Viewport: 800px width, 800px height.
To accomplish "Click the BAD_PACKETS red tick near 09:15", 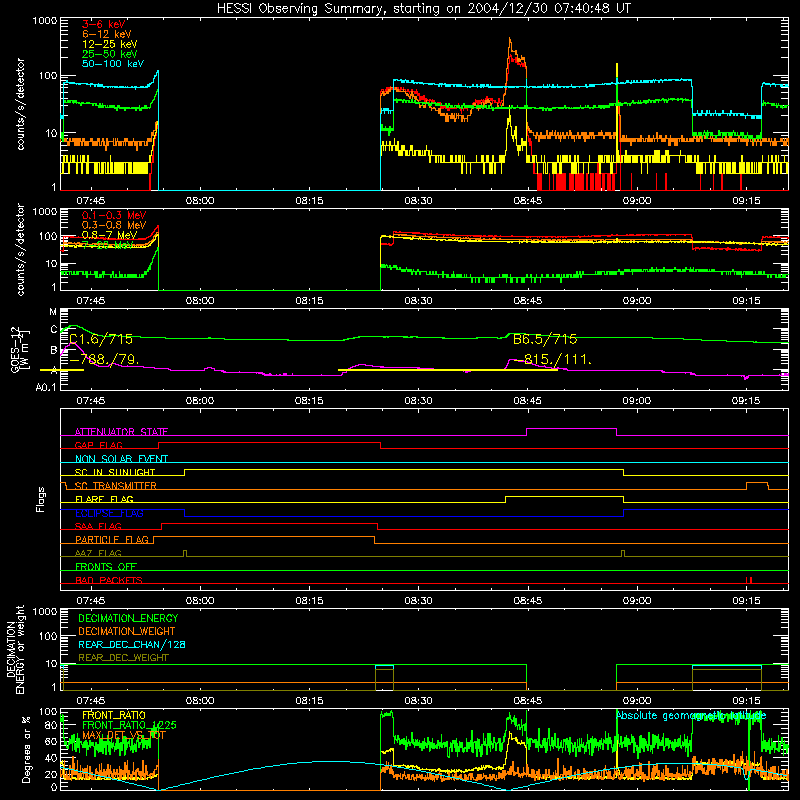I will [749, 580].
